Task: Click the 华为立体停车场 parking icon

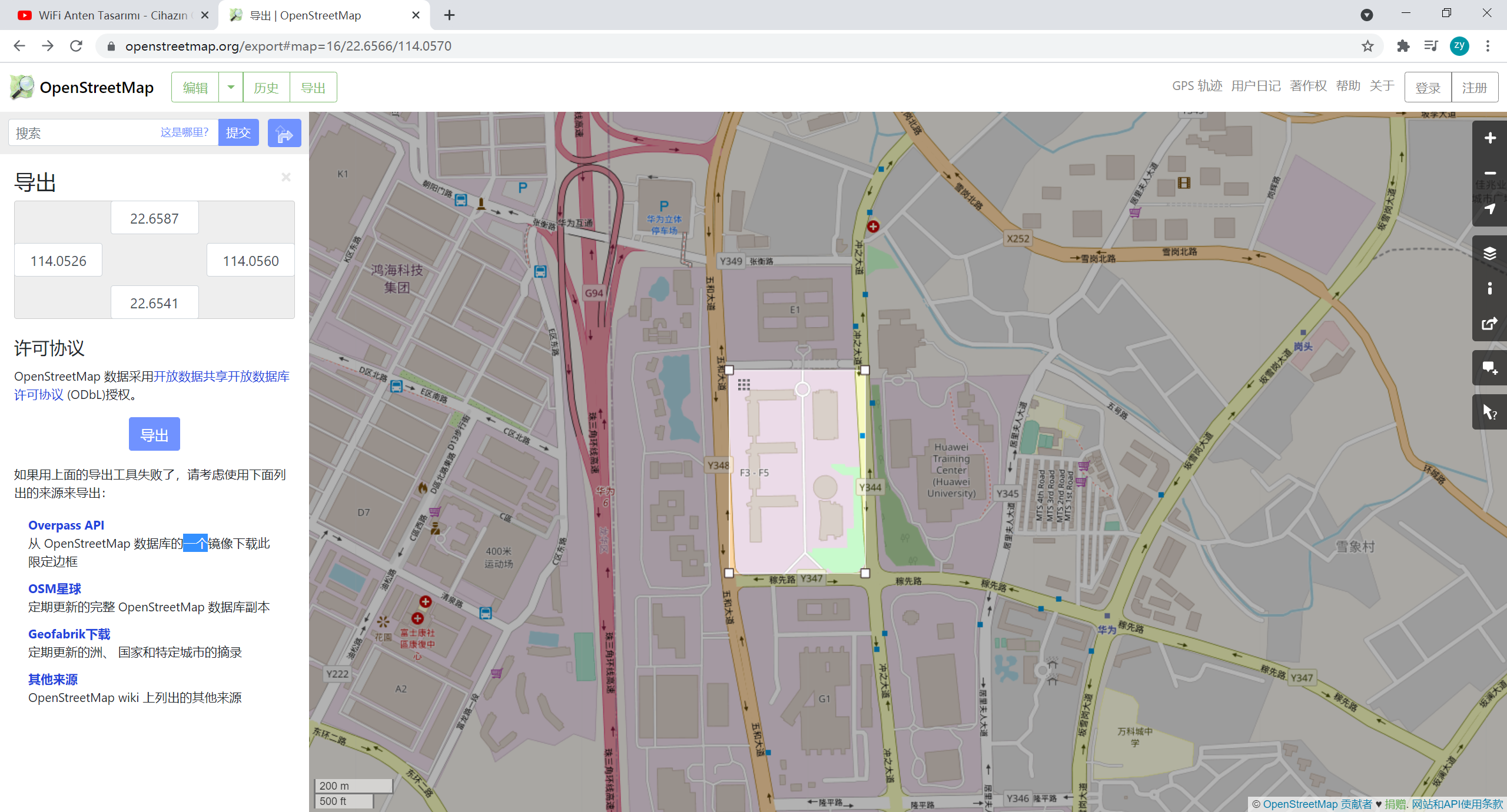Action: tap(664, 207)
